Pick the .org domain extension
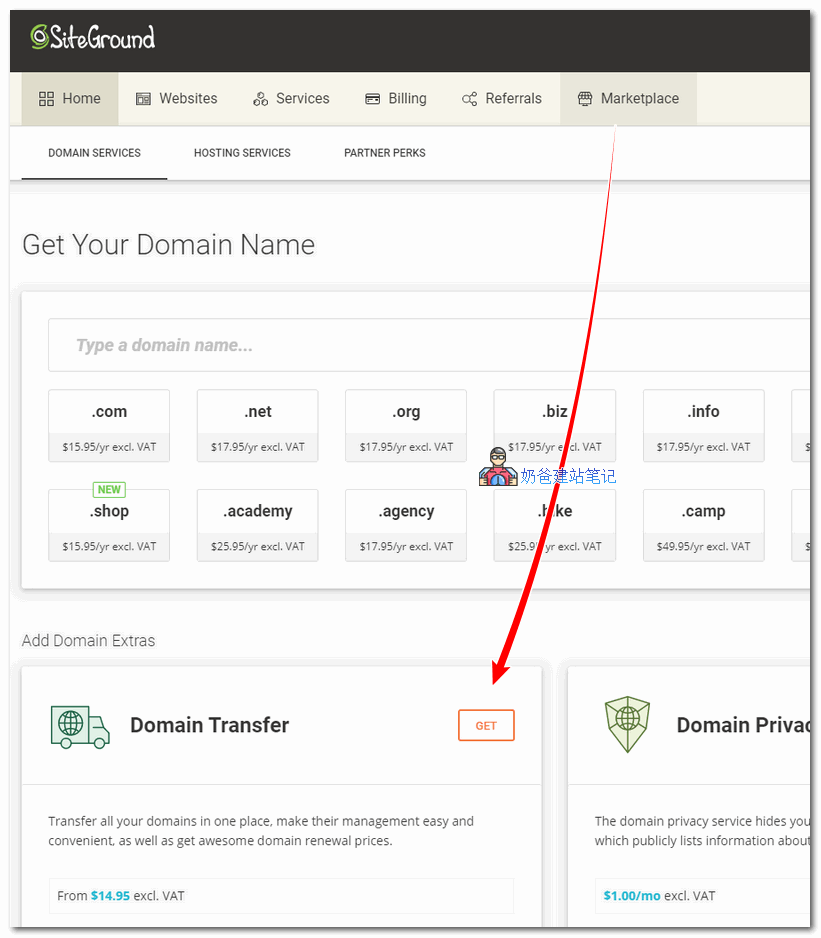Image resolution: width=821 pixels, height=938 pixels. point(406,425)
